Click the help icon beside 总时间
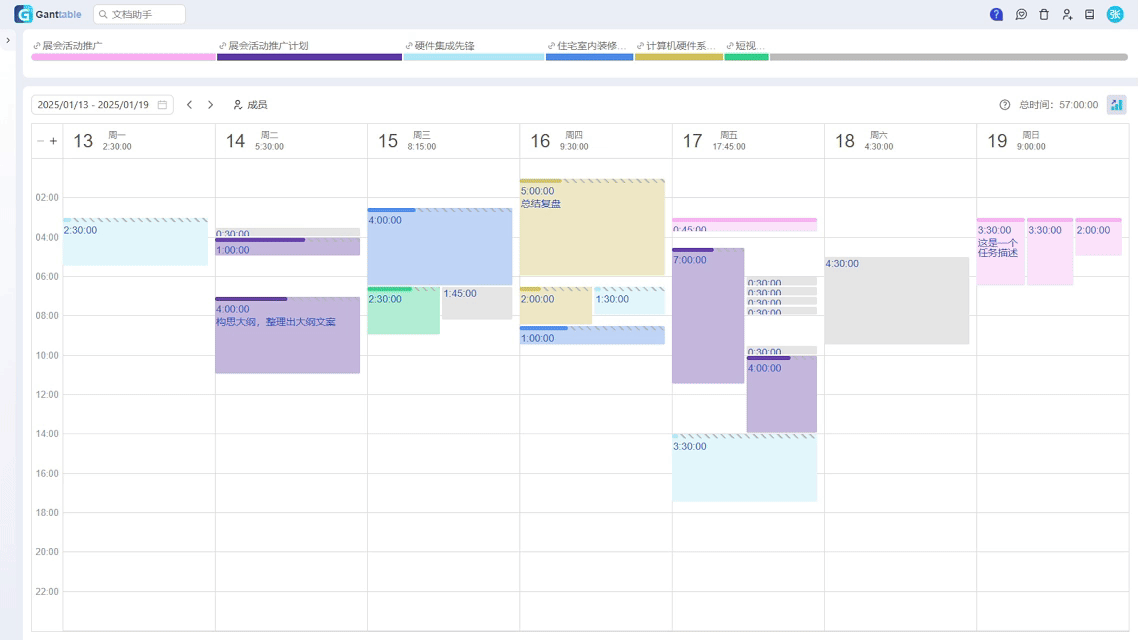The height and width of the screenshot is (640, 1138). [x=1005, y=105]
